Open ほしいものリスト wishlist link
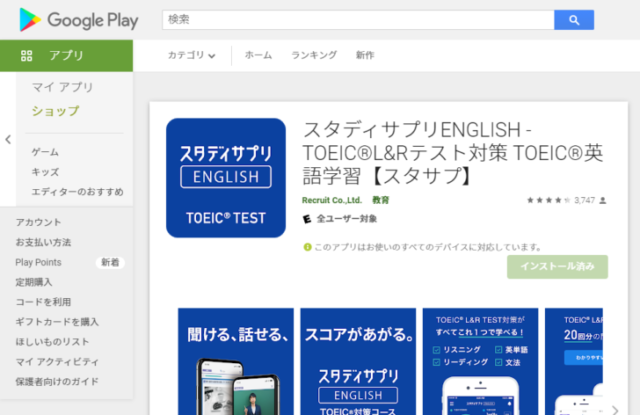This screenshot has height=415, width=640. point(52,342)
